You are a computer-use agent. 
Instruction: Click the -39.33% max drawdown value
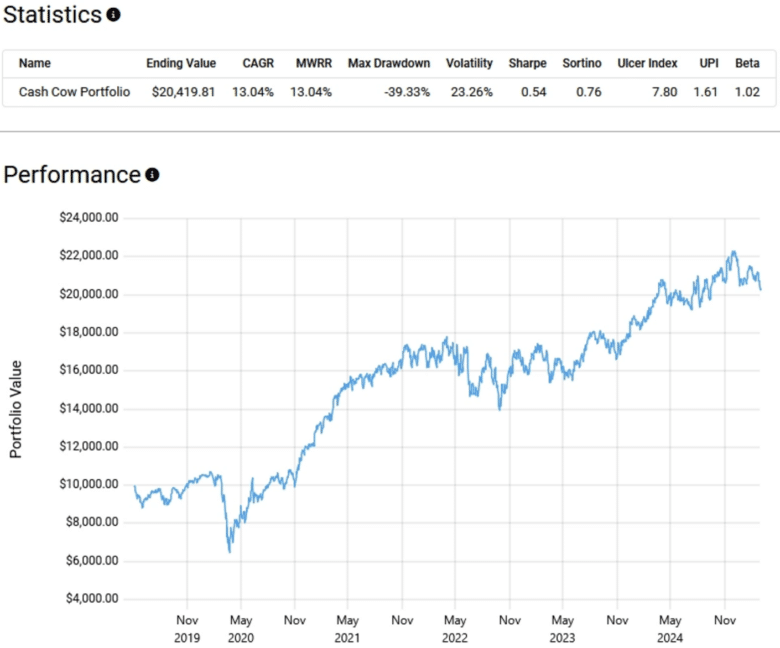click(x=408, y=92)
